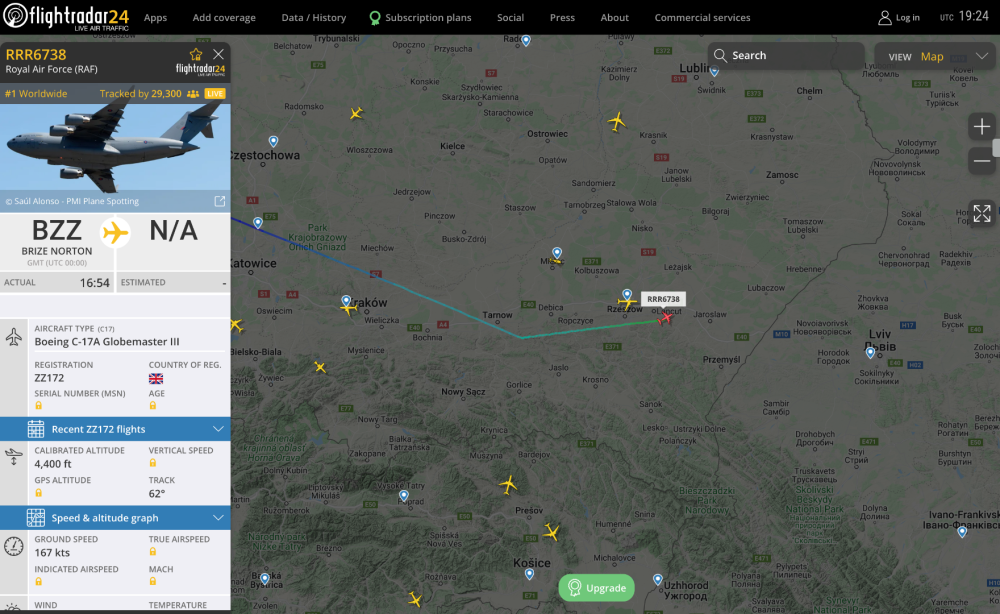Close the RRR6738 flight details panel

(218, 54)
